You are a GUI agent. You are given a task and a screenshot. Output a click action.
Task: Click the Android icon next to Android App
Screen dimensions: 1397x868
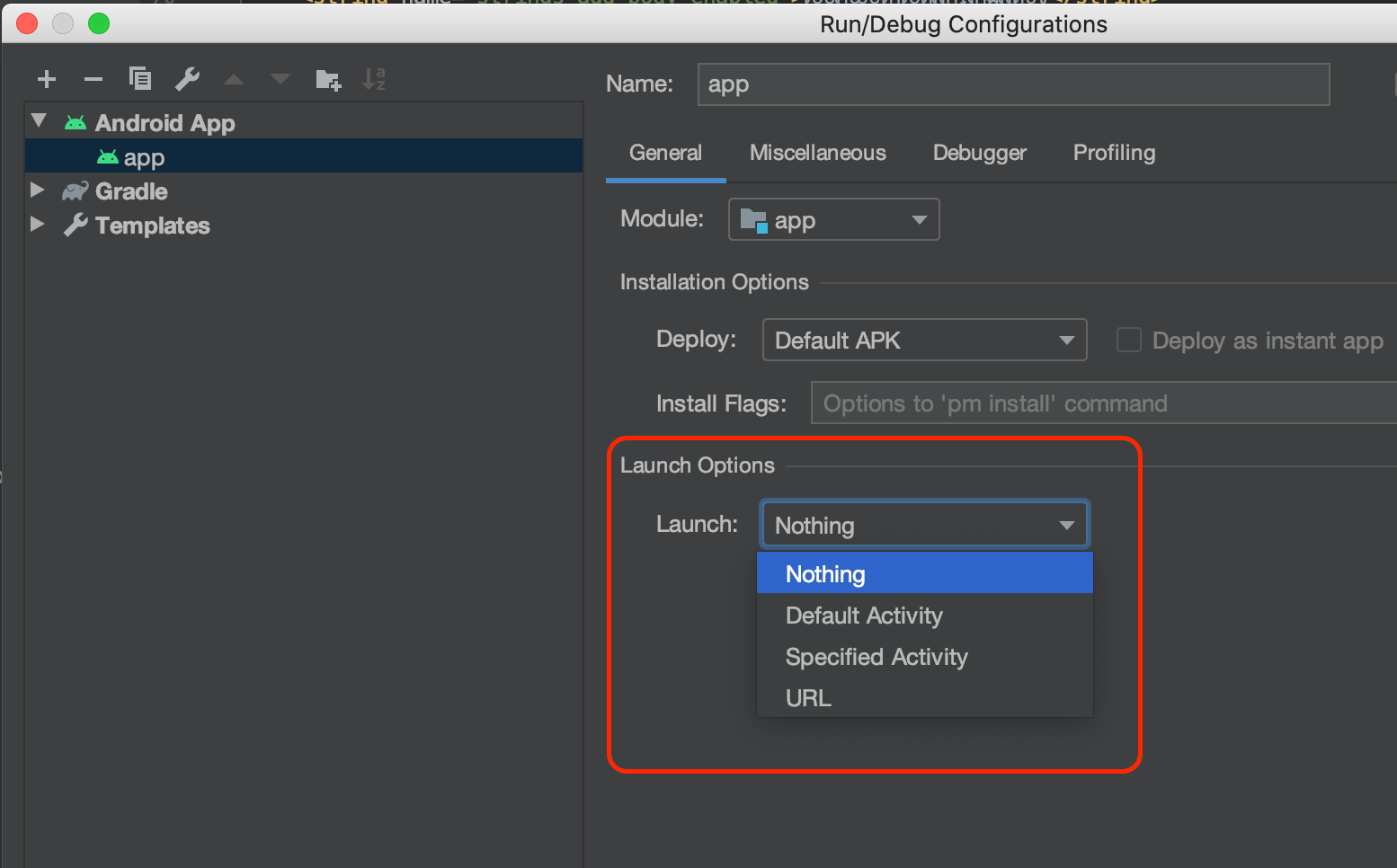75,122
